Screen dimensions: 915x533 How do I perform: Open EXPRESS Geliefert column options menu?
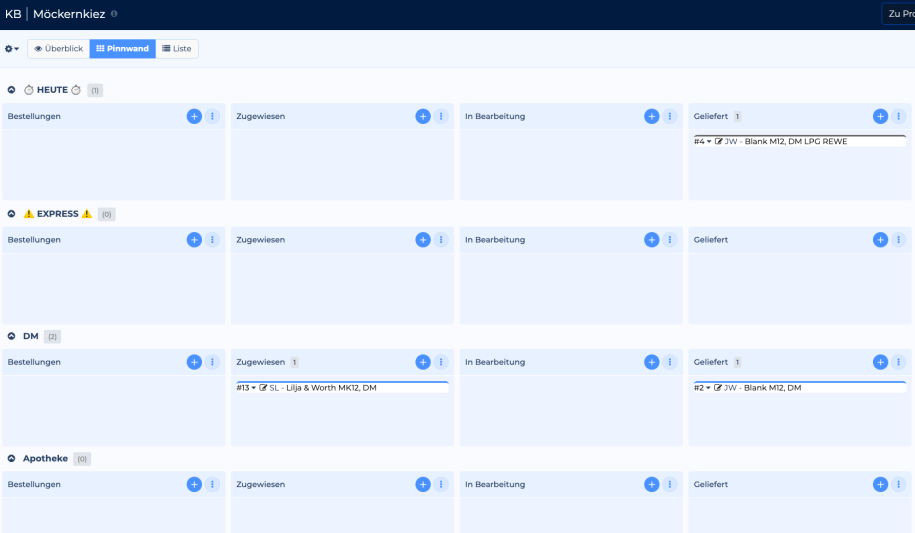point(899,240)
